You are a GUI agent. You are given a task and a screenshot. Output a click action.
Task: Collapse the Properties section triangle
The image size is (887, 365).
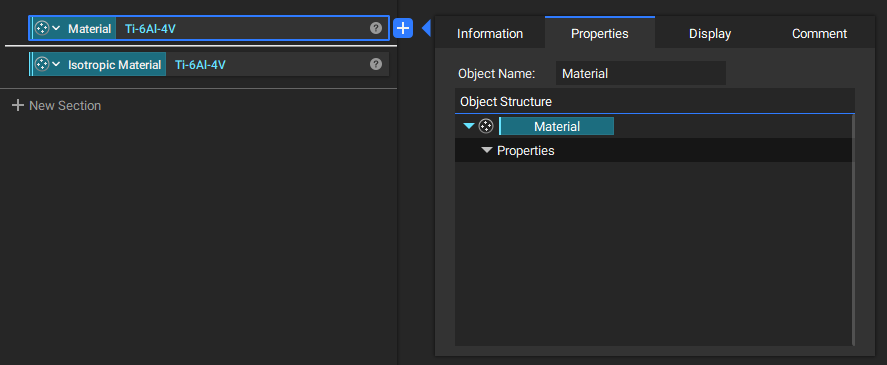pos(486,151)
